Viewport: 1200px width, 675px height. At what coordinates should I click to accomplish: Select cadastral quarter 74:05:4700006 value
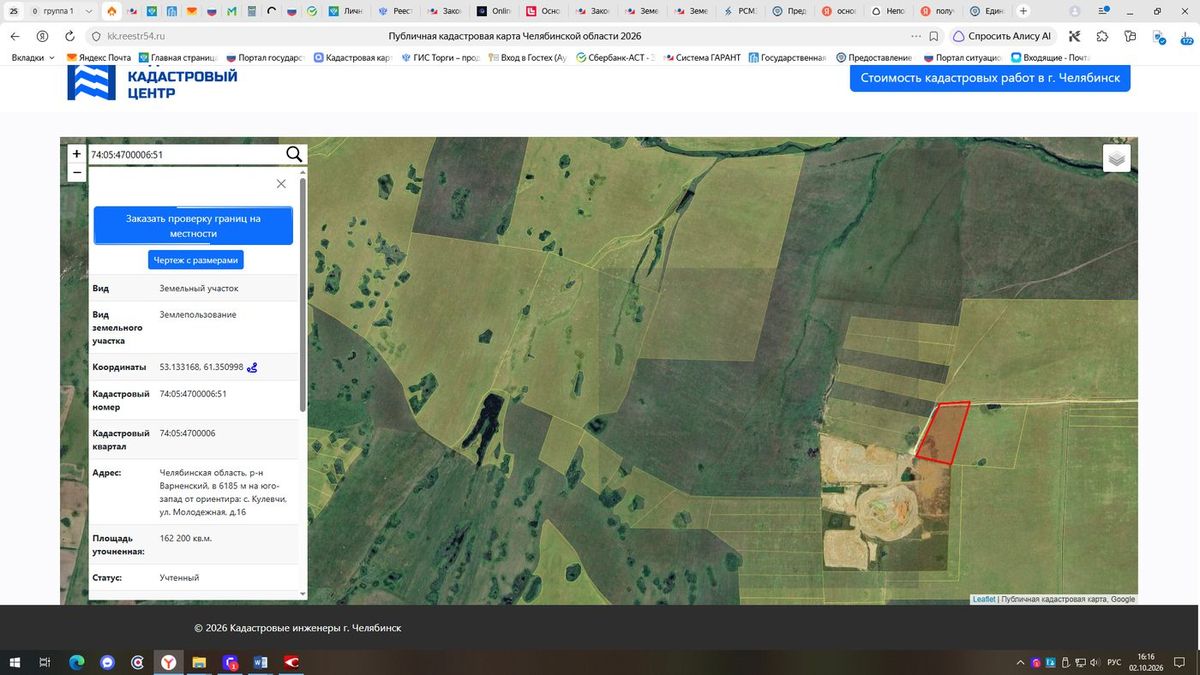point(187,433)
